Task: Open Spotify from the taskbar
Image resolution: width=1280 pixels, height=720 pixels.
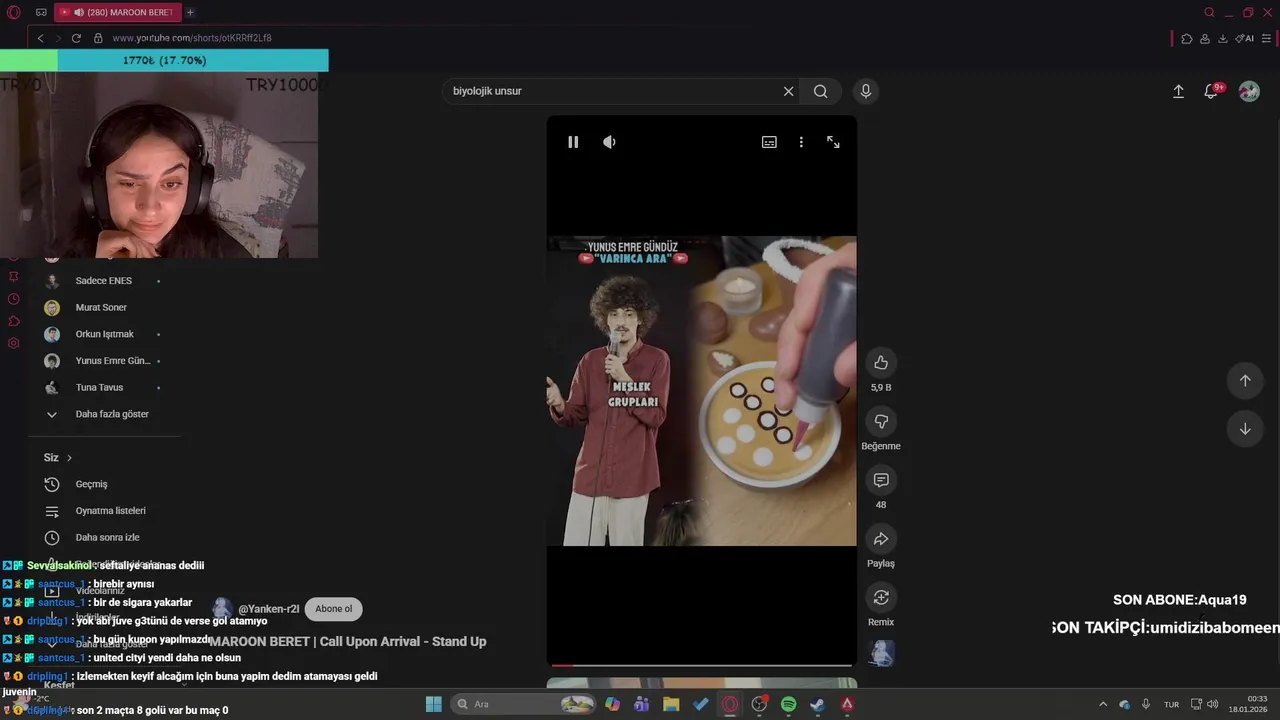Action: click(788, 704)
